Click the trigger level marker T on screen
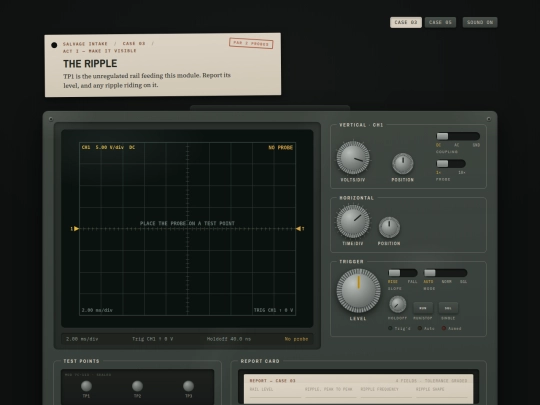 [x=300, y=229]
